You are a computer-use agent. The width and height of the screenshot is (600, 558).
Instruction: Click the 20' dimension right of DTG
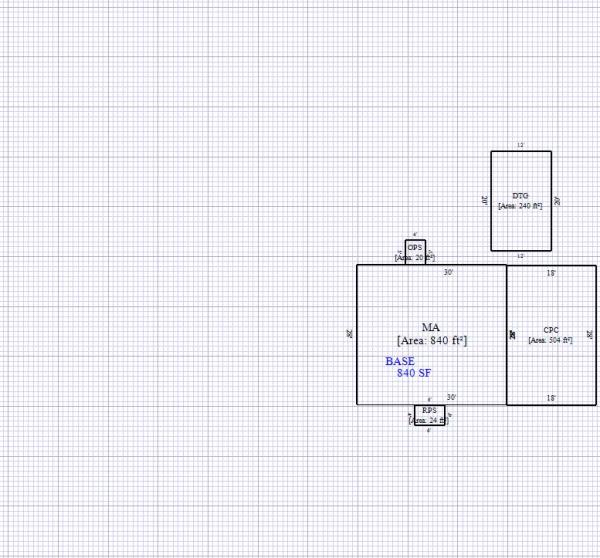click(x=557, y=201)
